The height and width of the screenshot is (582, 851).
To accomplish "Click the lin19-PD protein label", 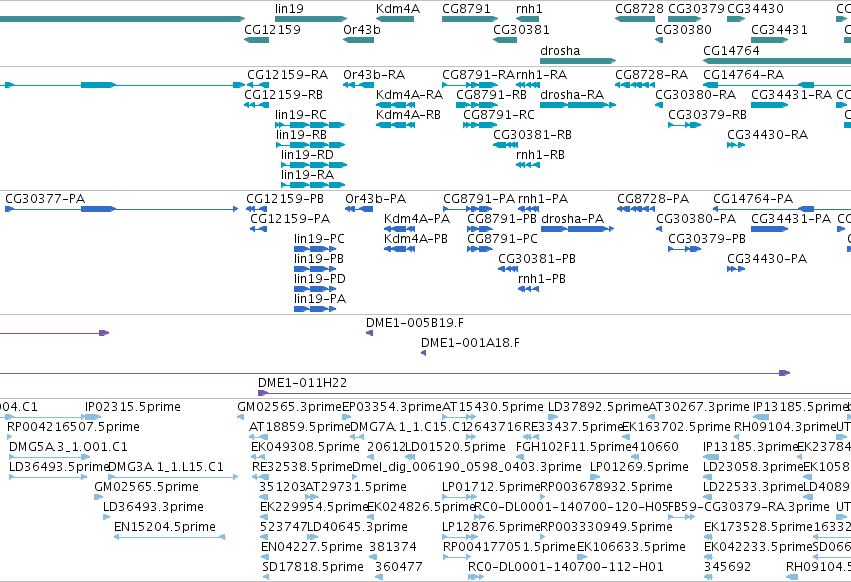I will [320, 279].
